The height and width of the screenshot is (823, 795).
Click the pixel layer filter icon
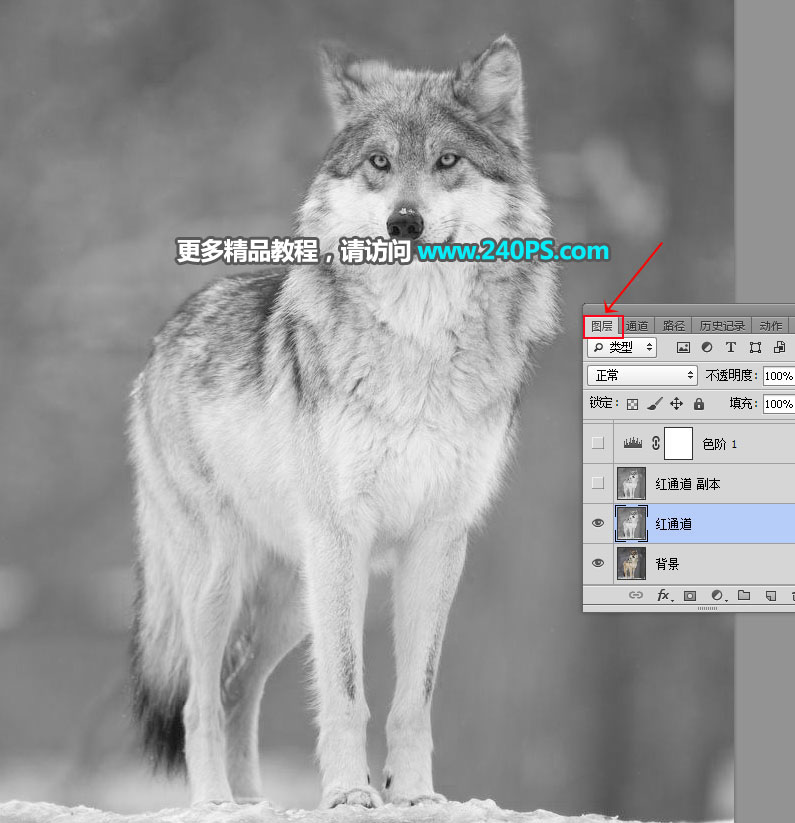[x=684, y=347]
